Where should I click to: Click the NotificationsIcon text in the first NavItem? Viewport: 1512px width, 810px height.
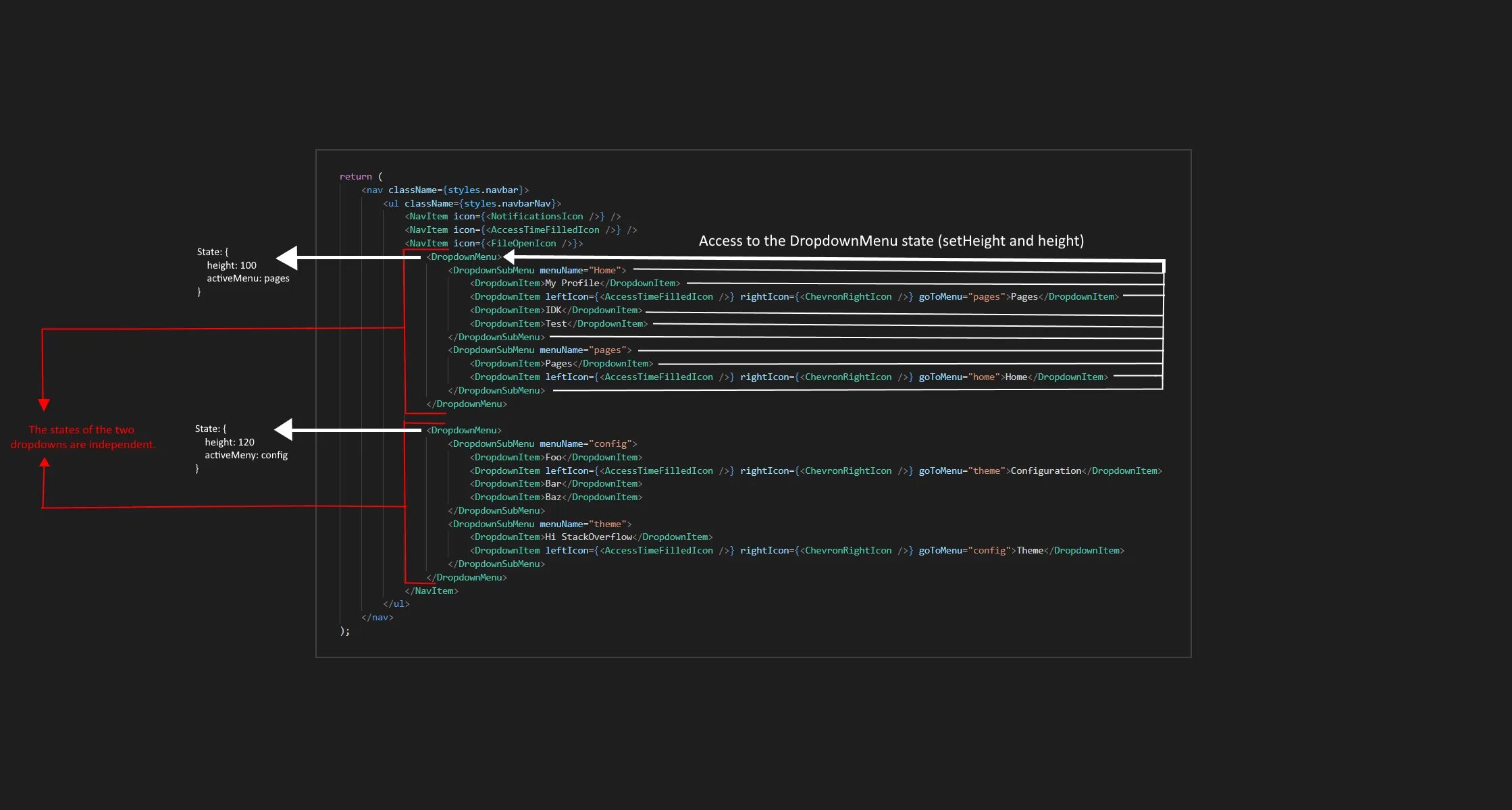(536, 217)
